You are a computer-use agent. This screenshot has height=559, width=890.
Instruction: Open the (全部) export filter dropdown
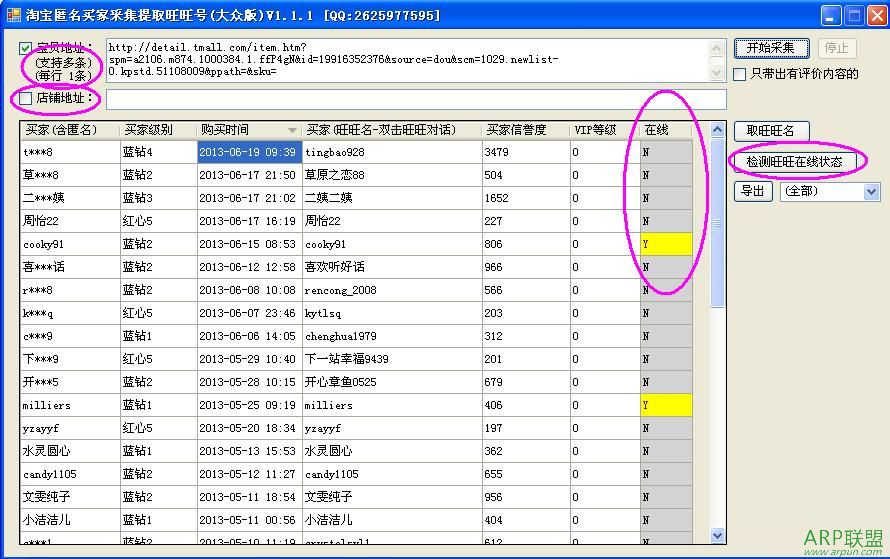pos(870,191)
